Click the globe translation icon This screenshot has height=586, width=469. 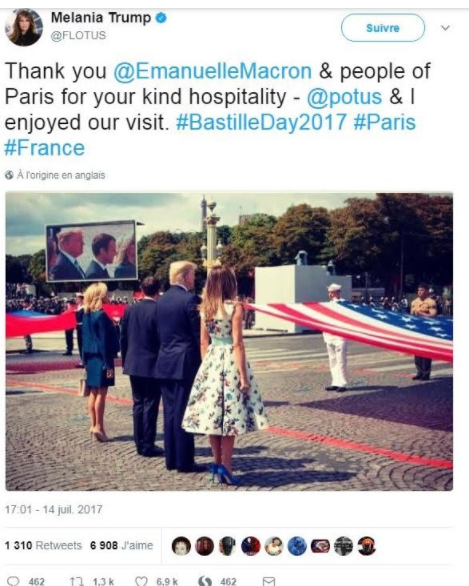[x=9, y=175]
